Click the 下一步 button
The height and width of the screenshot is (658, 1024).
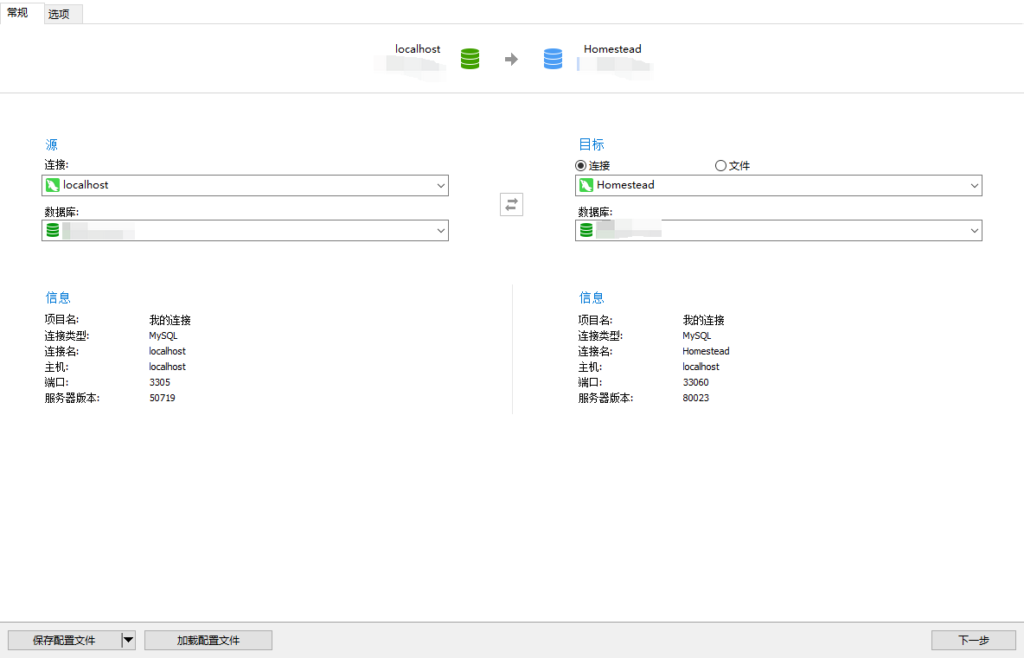974,639
